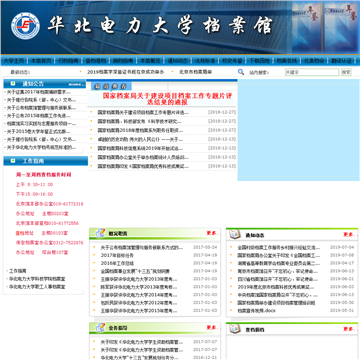Screen dimensions: 360x360
Task: Open the right 年鉴 yearbook cover in the banner
Action: 341,27
